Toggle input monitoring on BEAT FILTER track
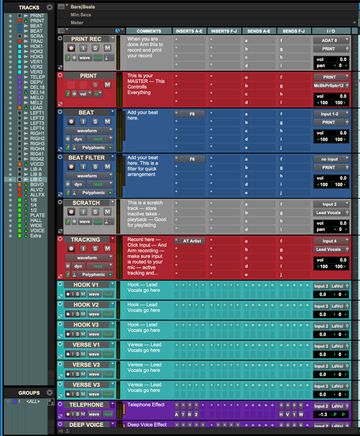The image size is (360, 436). (x=83, y=167)
